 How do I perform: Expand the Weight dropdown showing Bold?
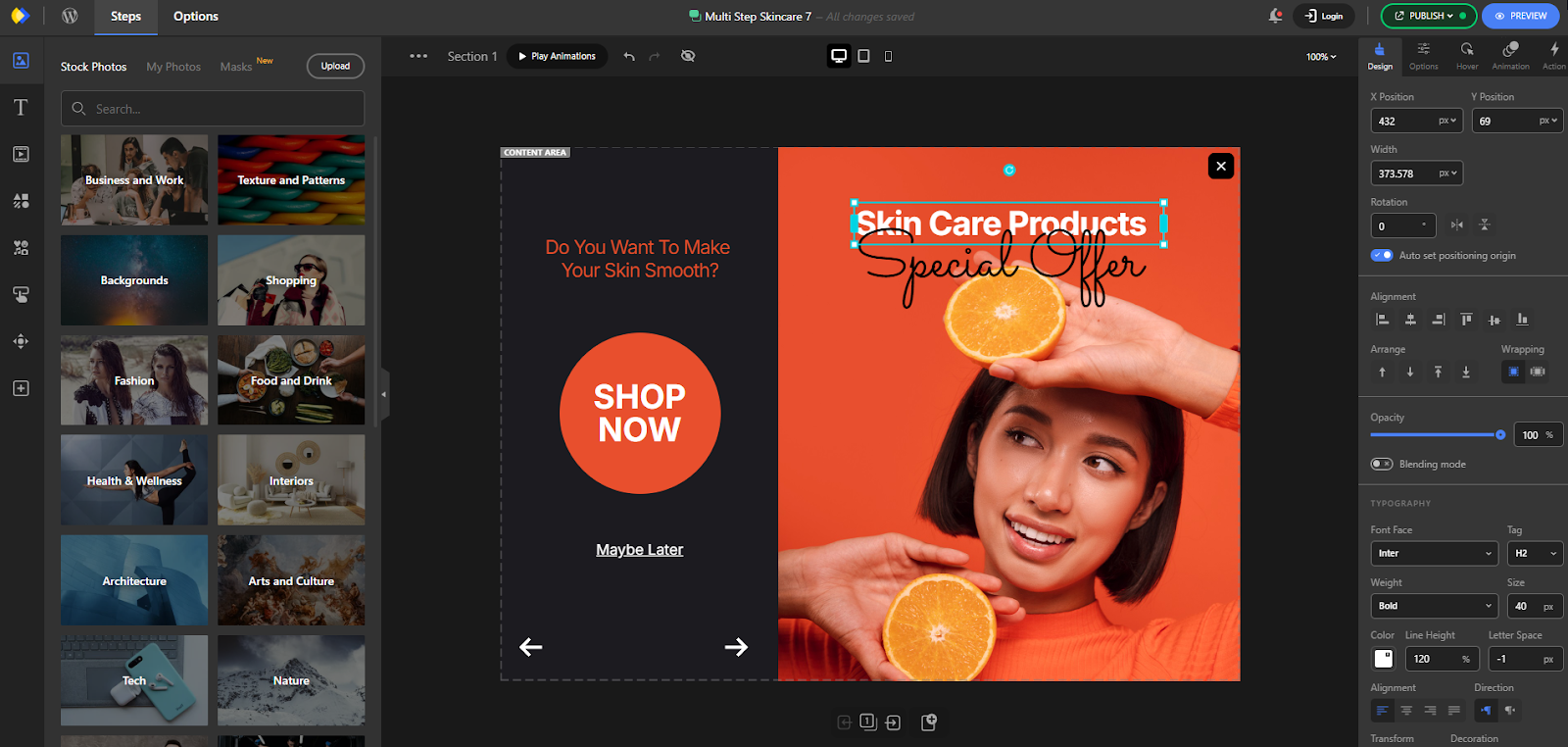1434,607
